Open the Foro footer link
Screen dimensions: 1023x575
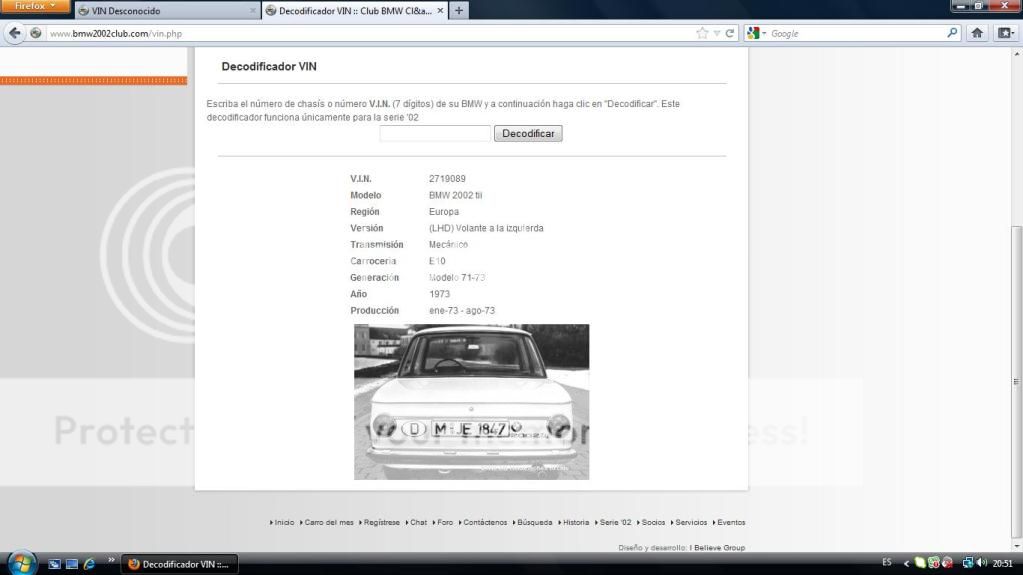[444, 522]
